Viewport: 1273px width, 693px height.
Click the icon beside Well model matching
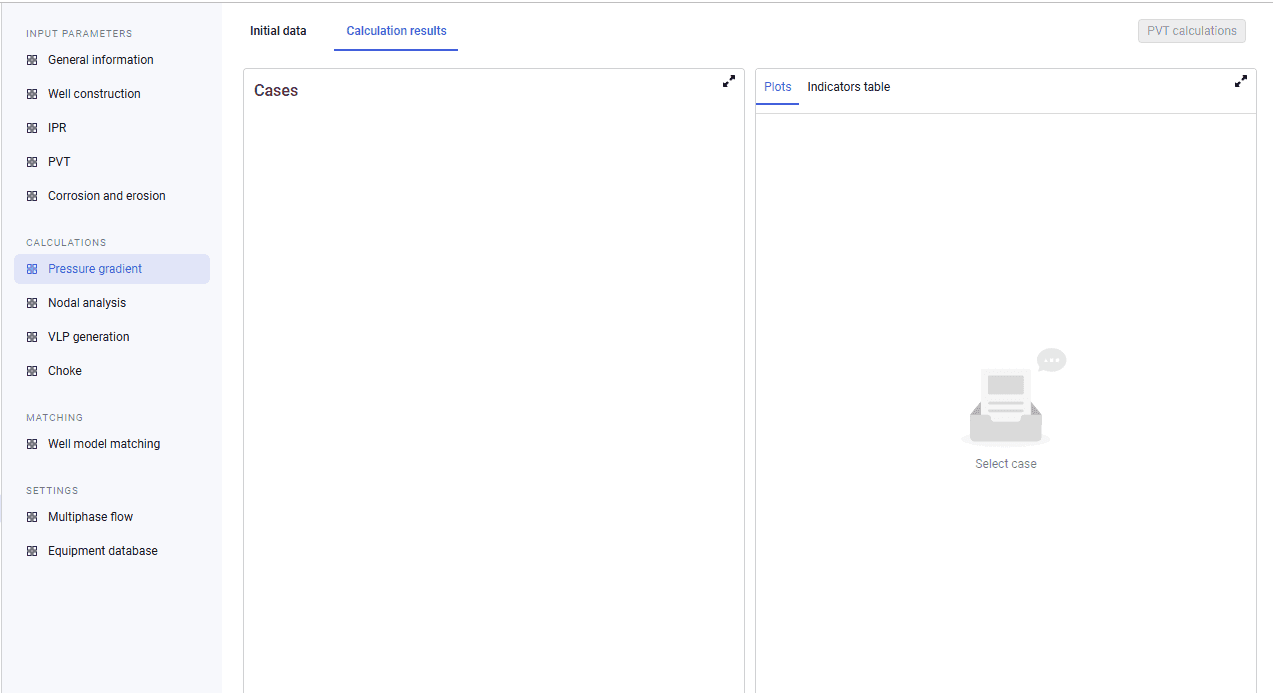click(32, 444)
